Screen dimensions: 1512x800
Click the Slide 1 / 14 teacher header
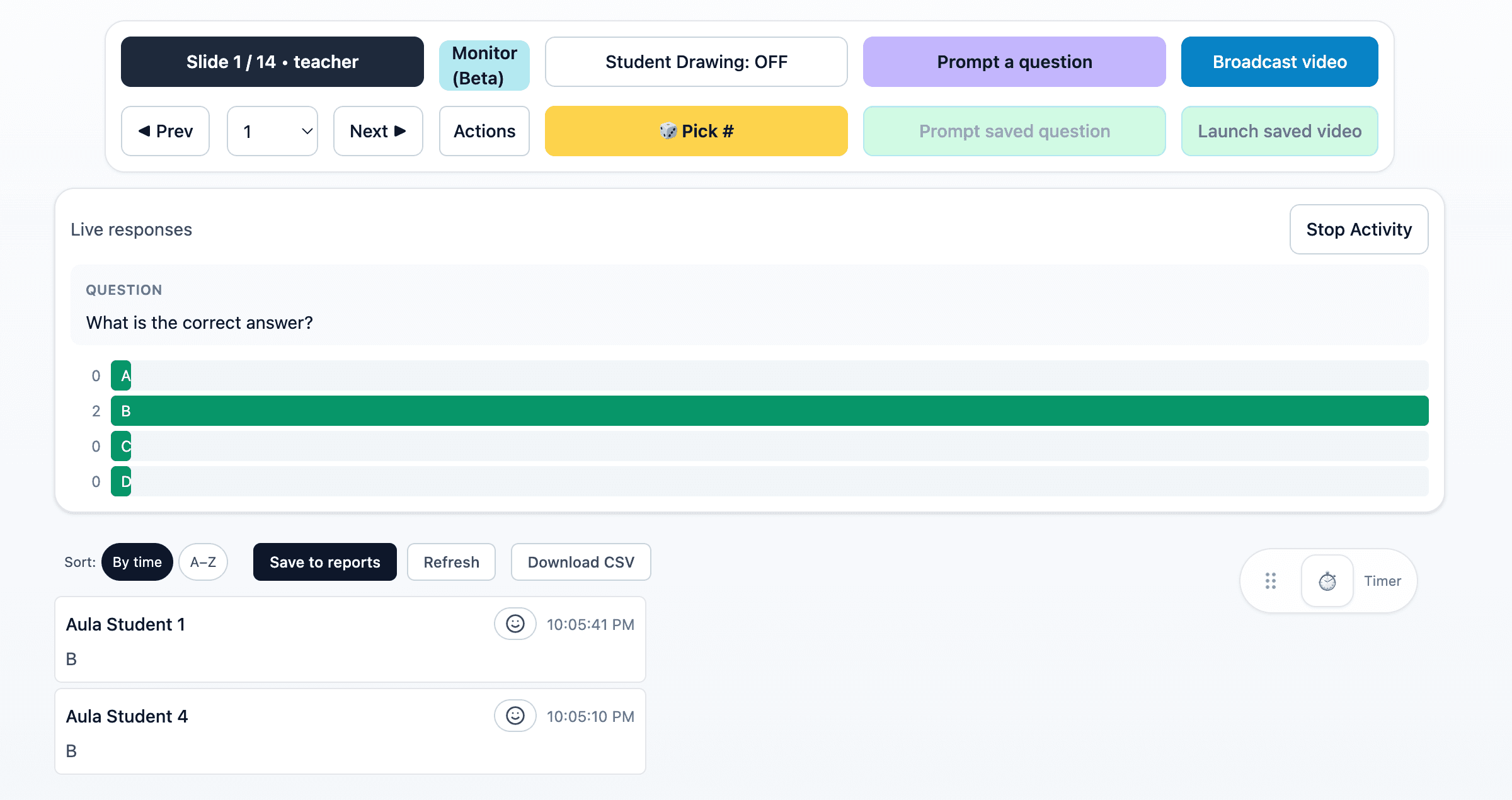pyautogui.click(x=272, y=61)
